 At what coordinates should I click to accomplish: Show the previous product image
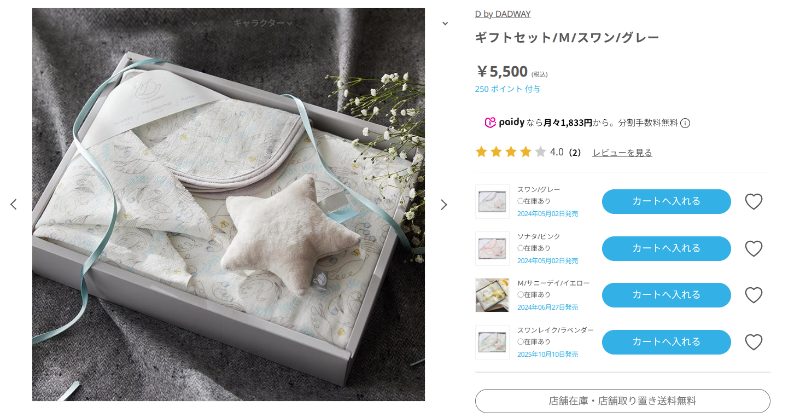pos(14,204)
